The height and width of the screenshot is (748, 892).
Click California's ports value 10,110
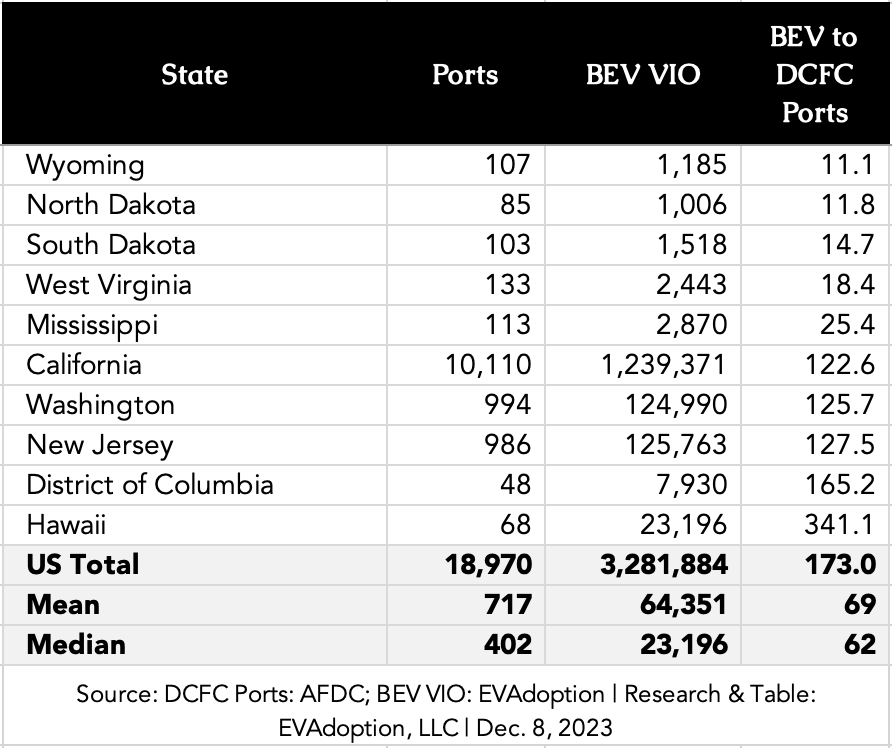tap(488, 365)
